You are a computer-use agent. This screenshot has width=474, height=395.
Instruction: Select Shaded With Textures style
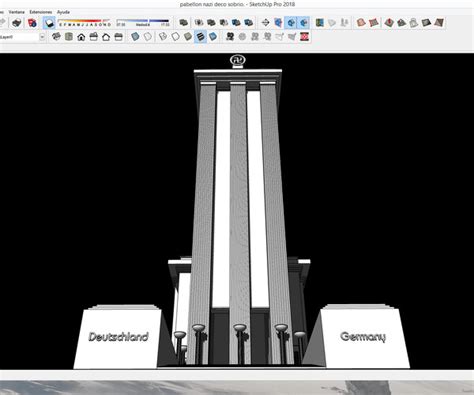pyautogui.click(x=200, y=37)
